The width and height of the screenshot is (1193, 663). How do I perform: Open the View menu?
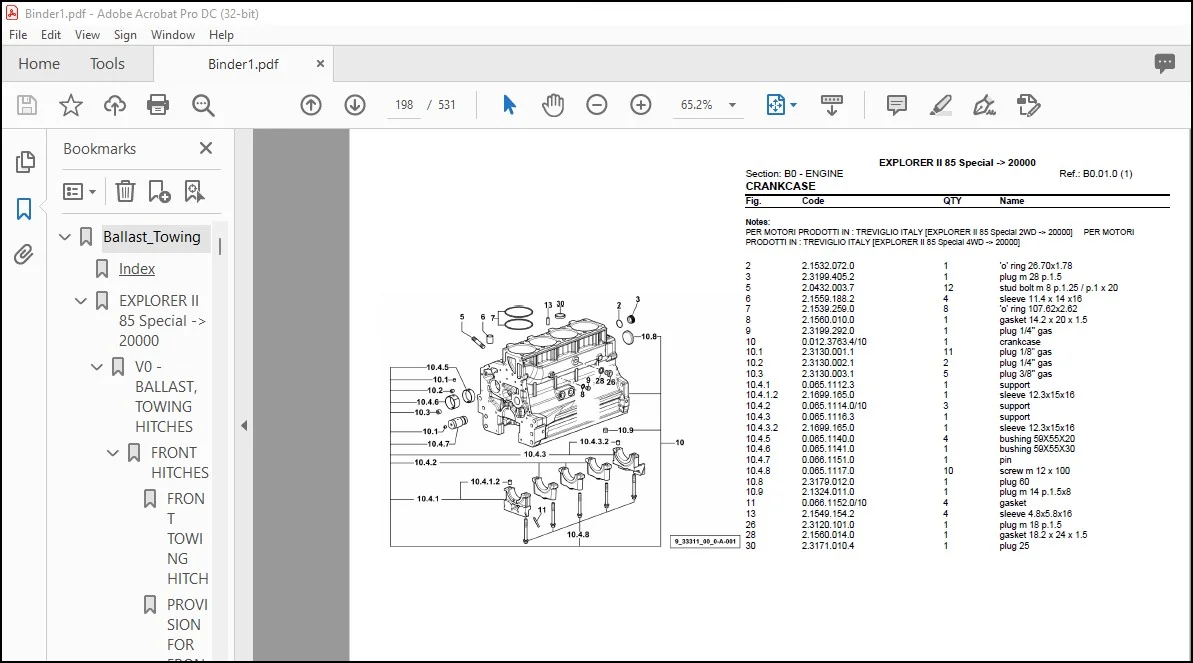pyautogui.click(x=87, y=34)
